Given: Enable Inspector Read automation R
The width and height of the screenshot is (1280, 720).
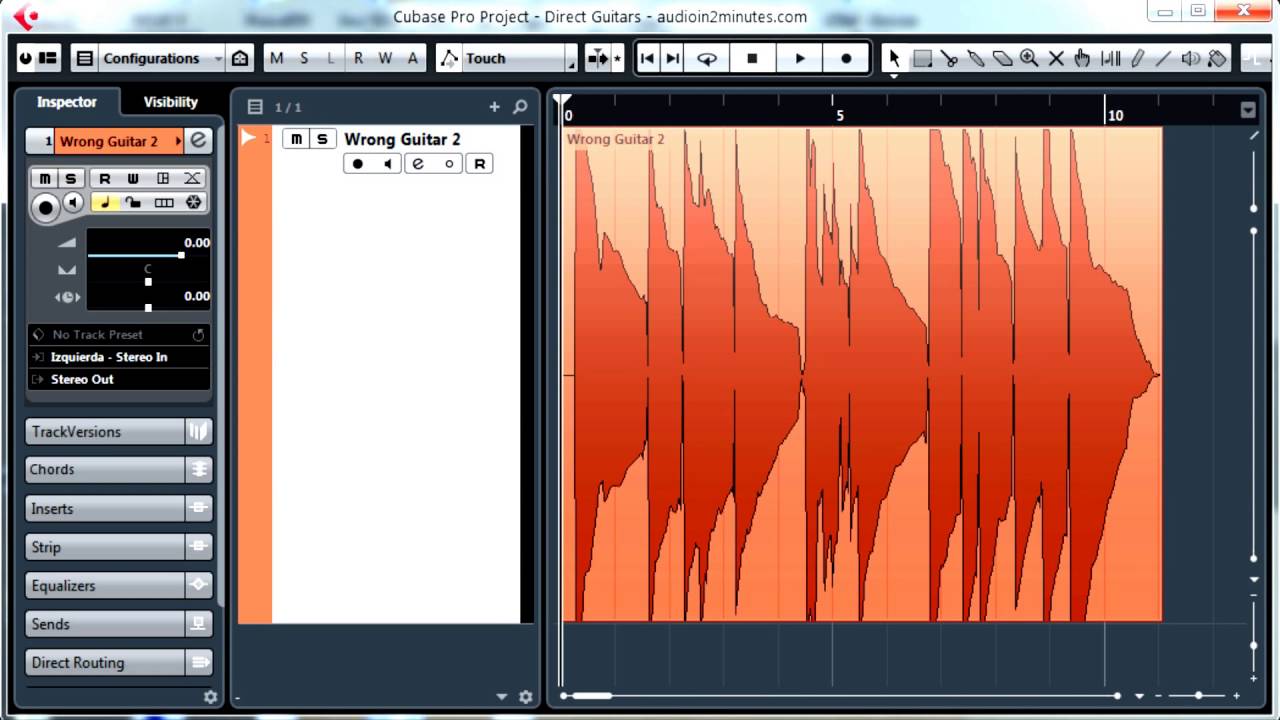Looking at the screenshot, I should 104,178.
